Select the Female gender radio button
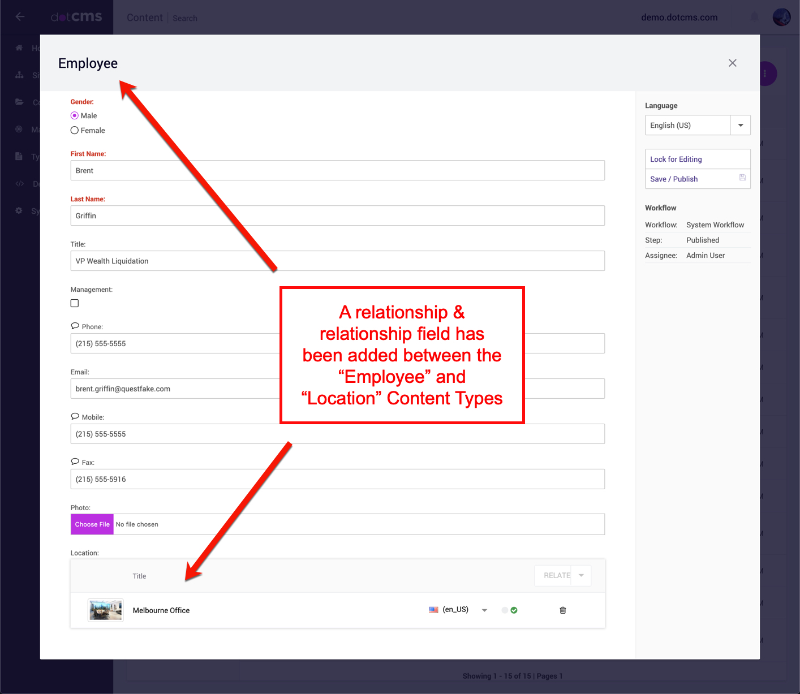800x694 pixels. click(x=75, y=130)
